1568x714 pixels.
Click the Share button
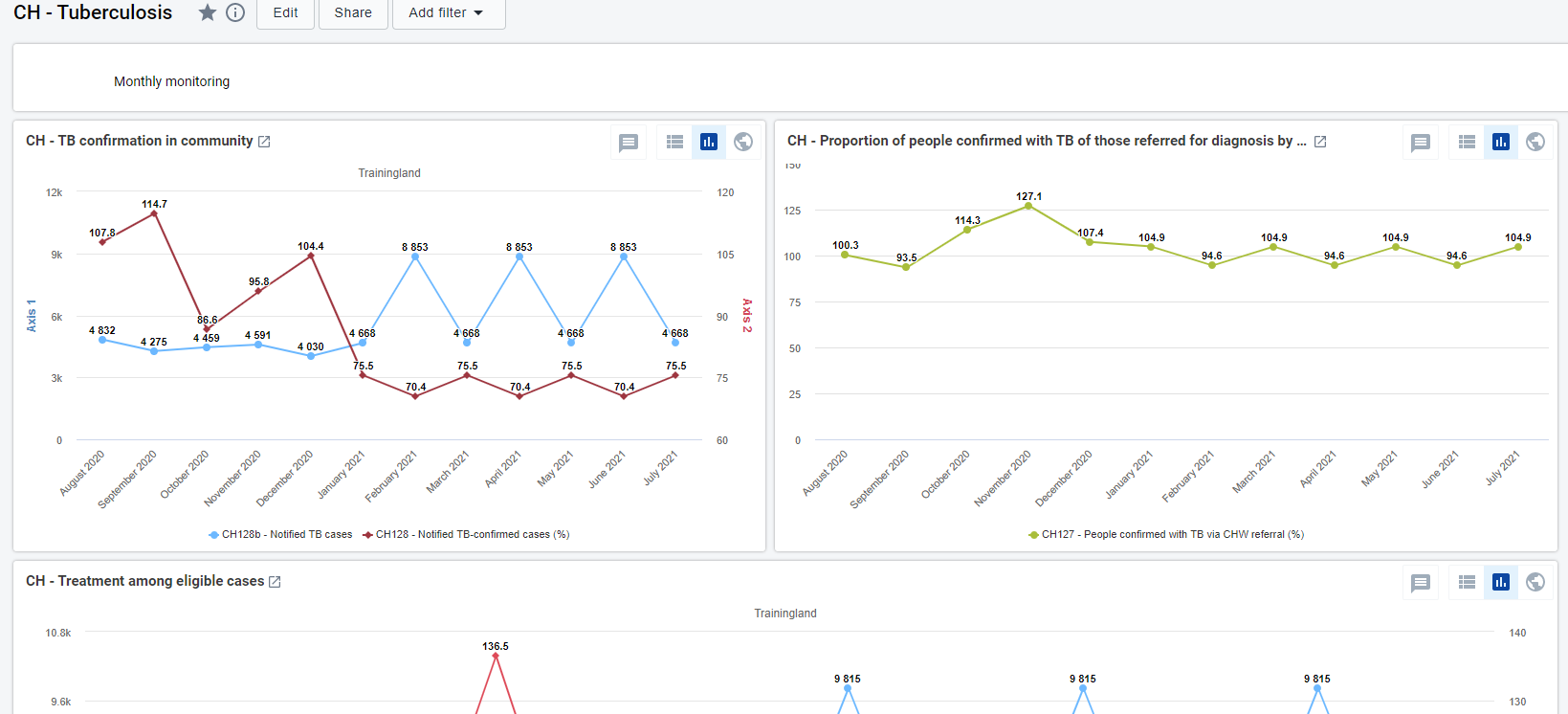[x=353, y=13]
